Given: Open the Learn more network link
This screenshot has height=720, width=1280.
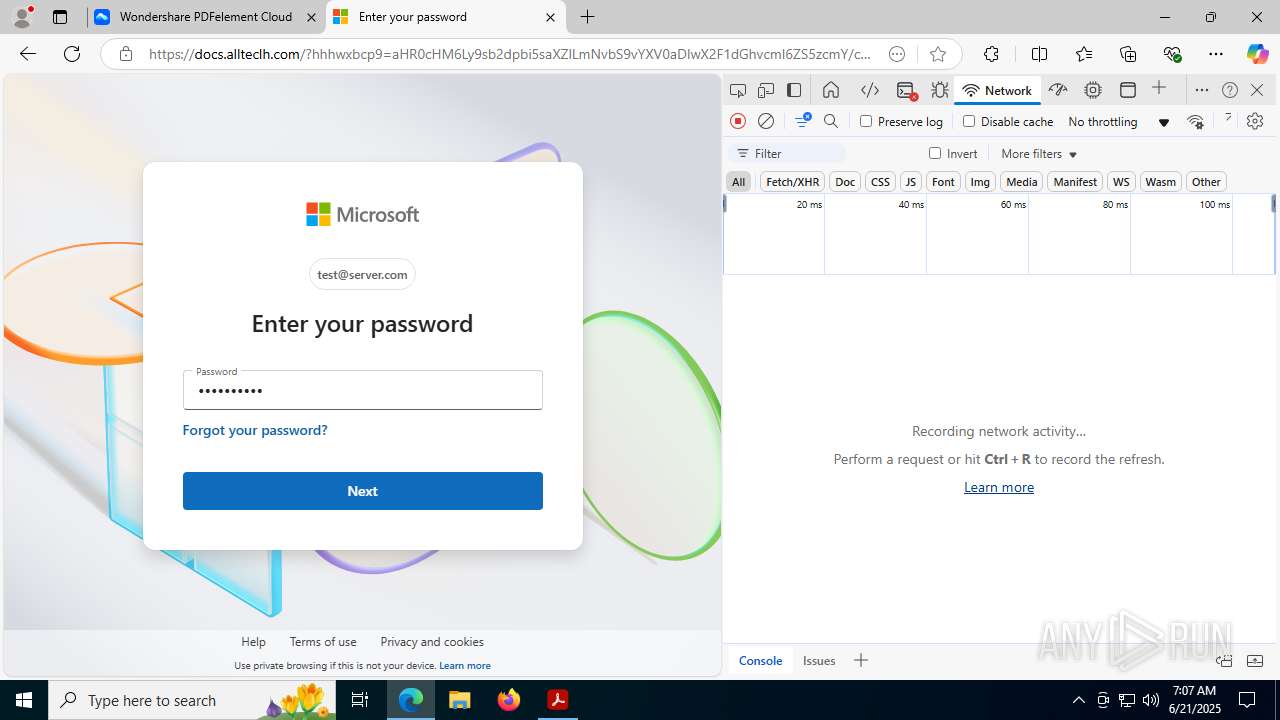Looking at the screenshot, I should click(x=999, y=487).
